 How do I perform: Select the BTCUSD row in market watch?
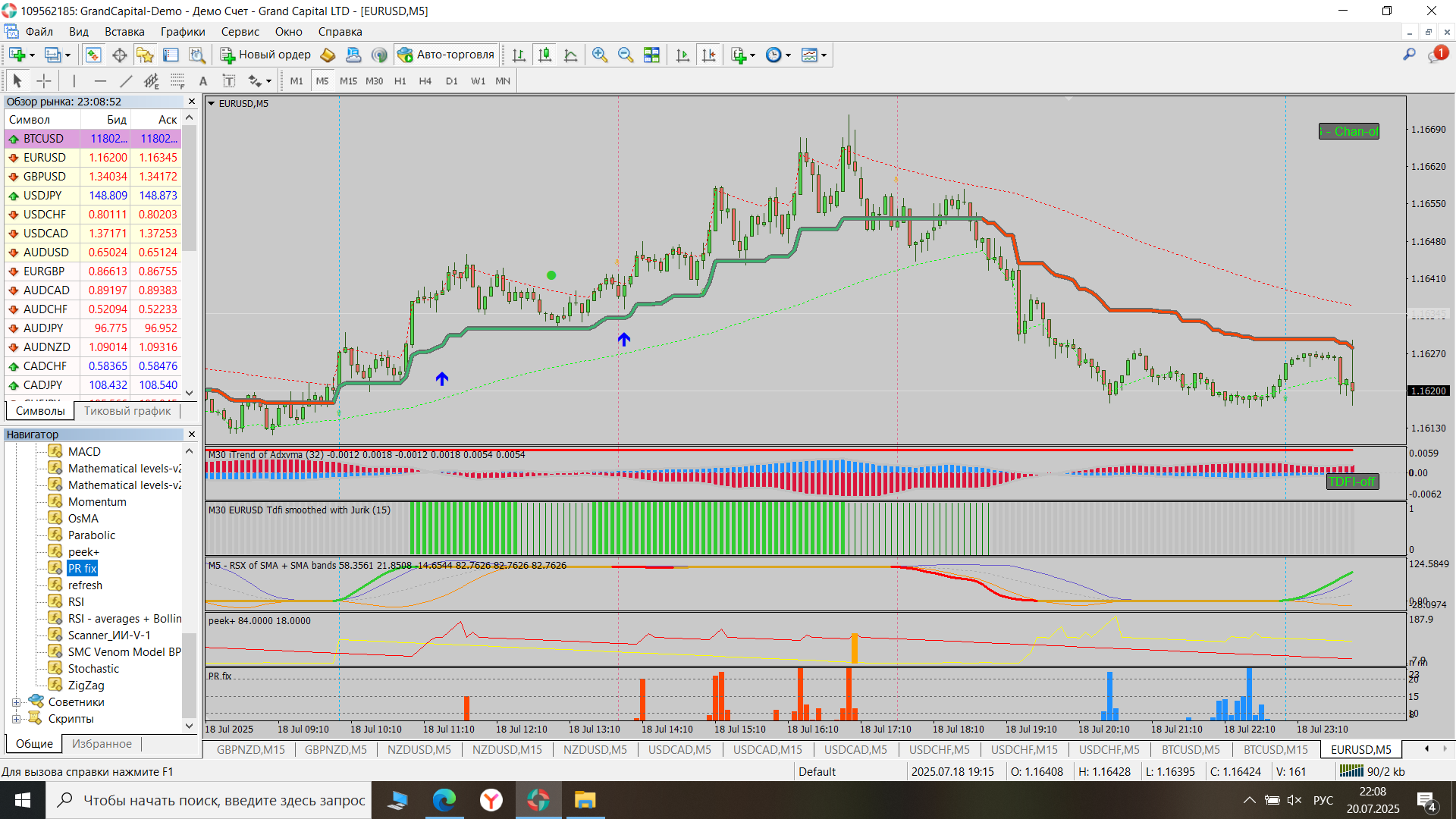pyautogui.click(x=43, y=139)
